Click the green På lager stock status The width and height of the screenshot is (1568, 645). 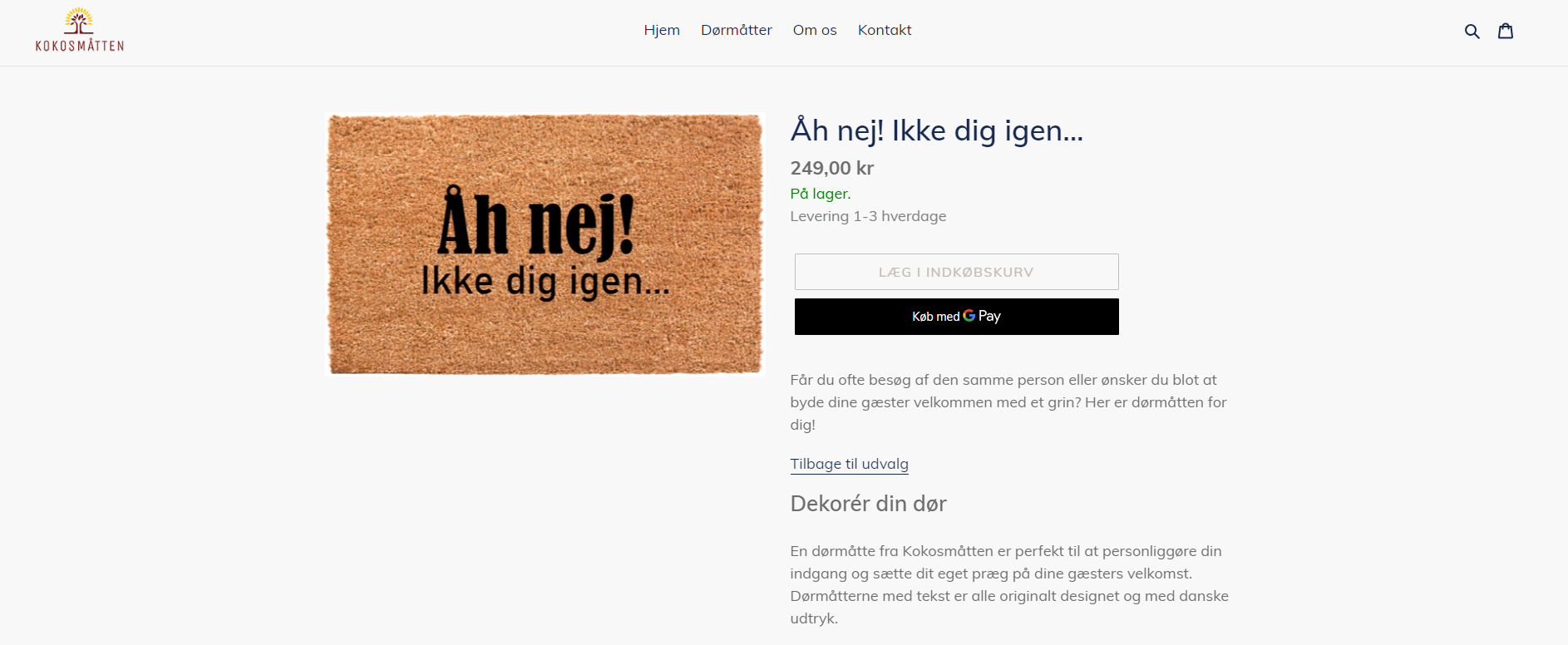820,194
